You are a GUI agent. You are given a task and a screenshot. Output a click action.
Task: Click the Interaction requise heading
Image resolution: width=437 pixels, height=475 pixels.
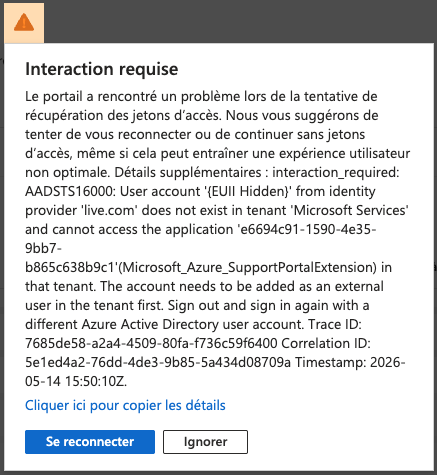point(102,69)
